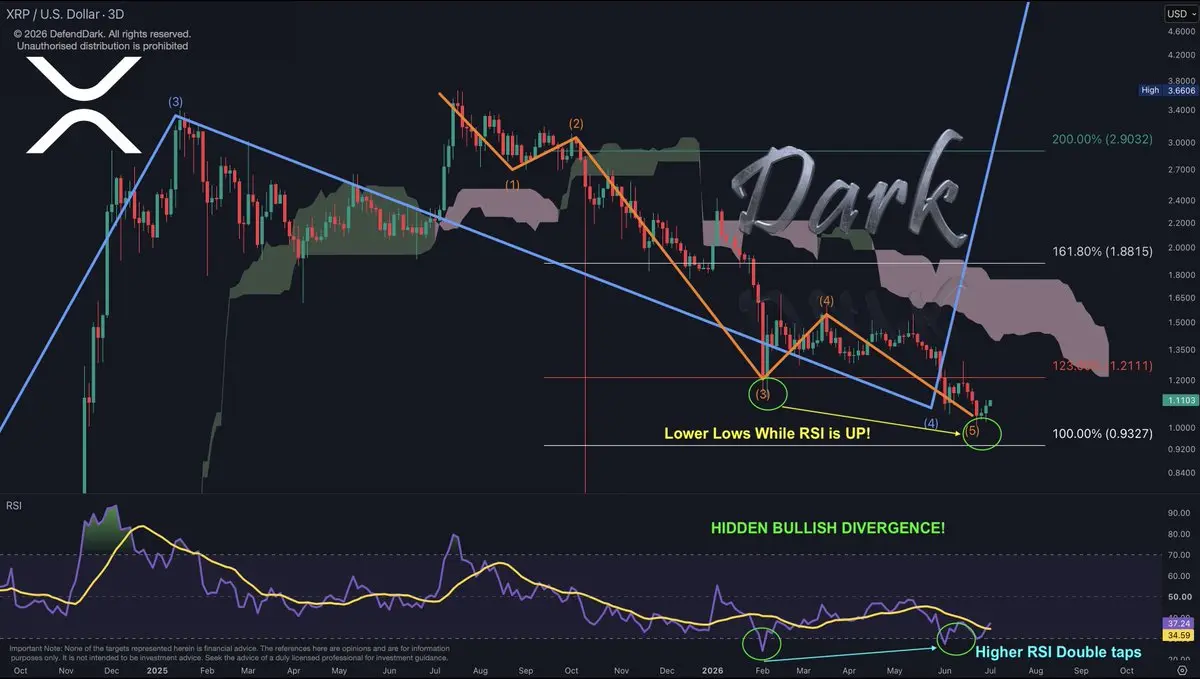The height and width of the screenshot is (679, 1200).
Task: Select the Higher RSI Double taps note
Action: point(1058,652)
